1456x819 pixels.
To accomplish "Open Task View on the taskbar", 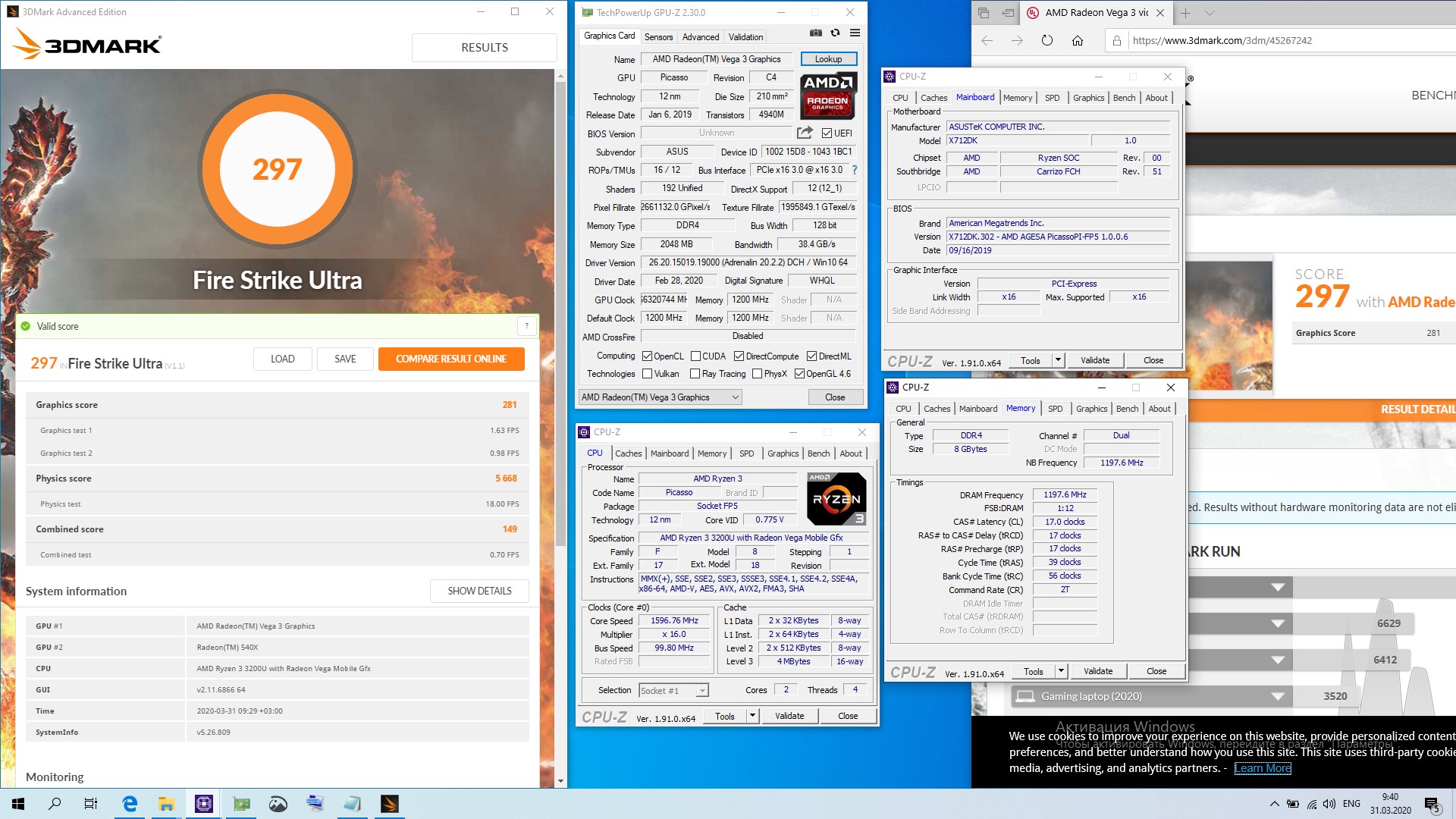I will (91, 804).
